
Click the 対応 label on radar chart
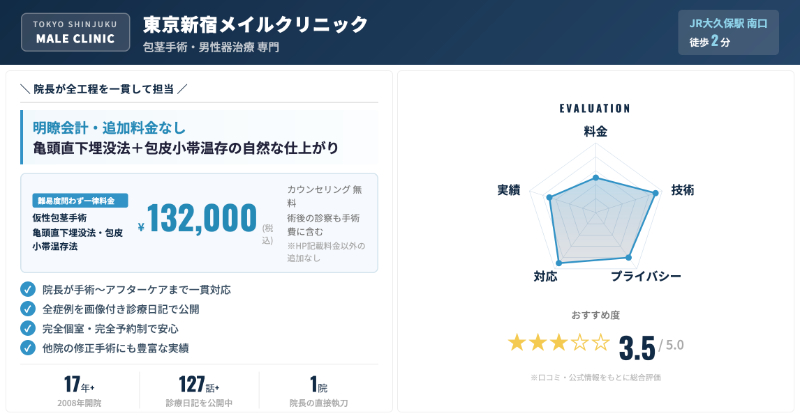[x=545, y=276]
